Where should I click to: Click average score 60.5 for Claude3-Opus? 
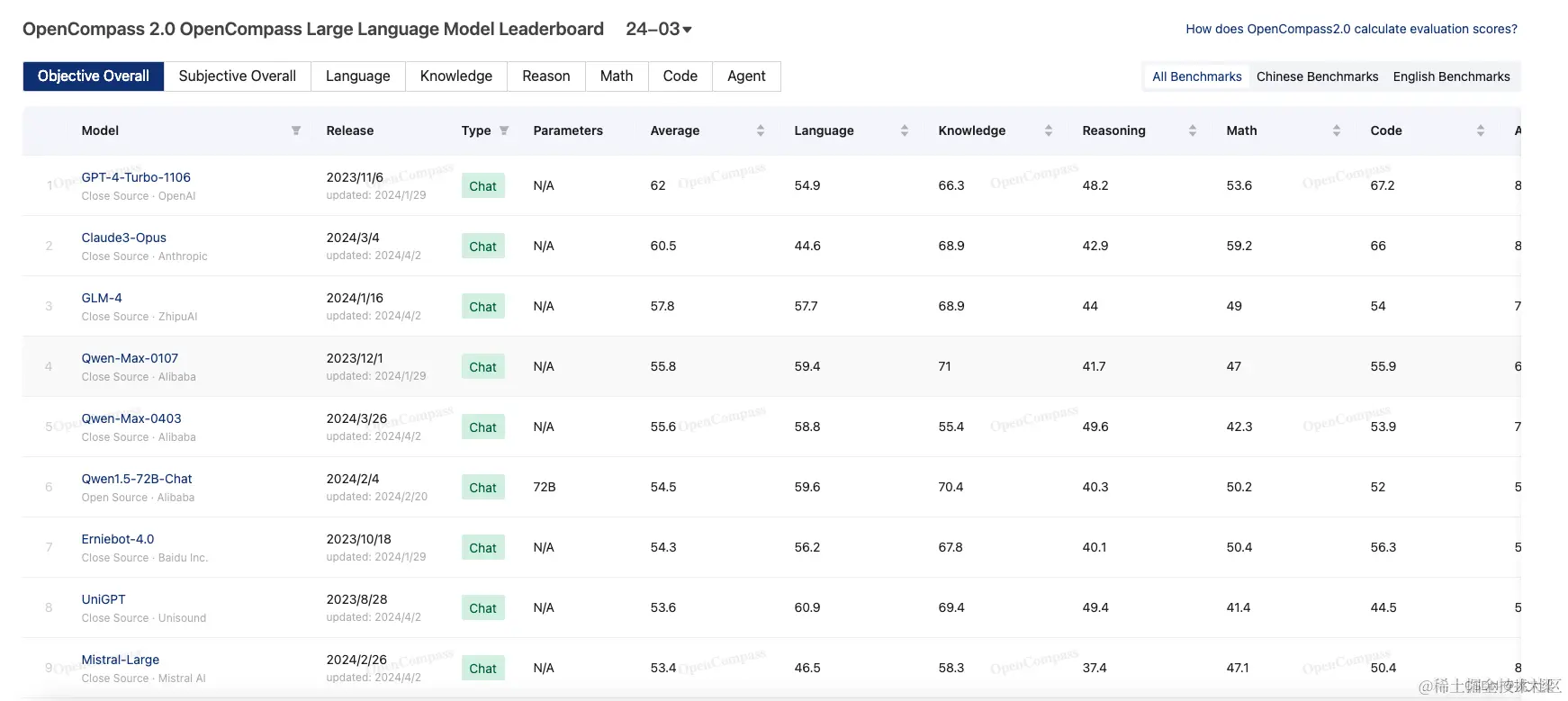[663, 246]
